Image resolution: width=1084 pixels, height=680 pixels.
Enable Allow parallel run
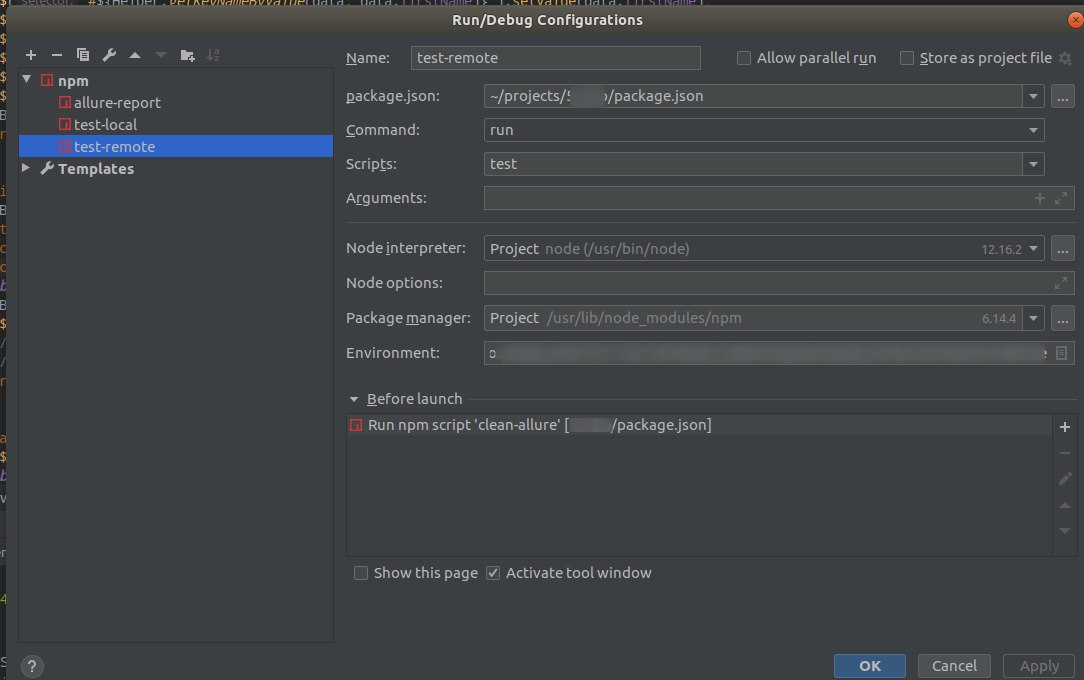coord(744,58)
